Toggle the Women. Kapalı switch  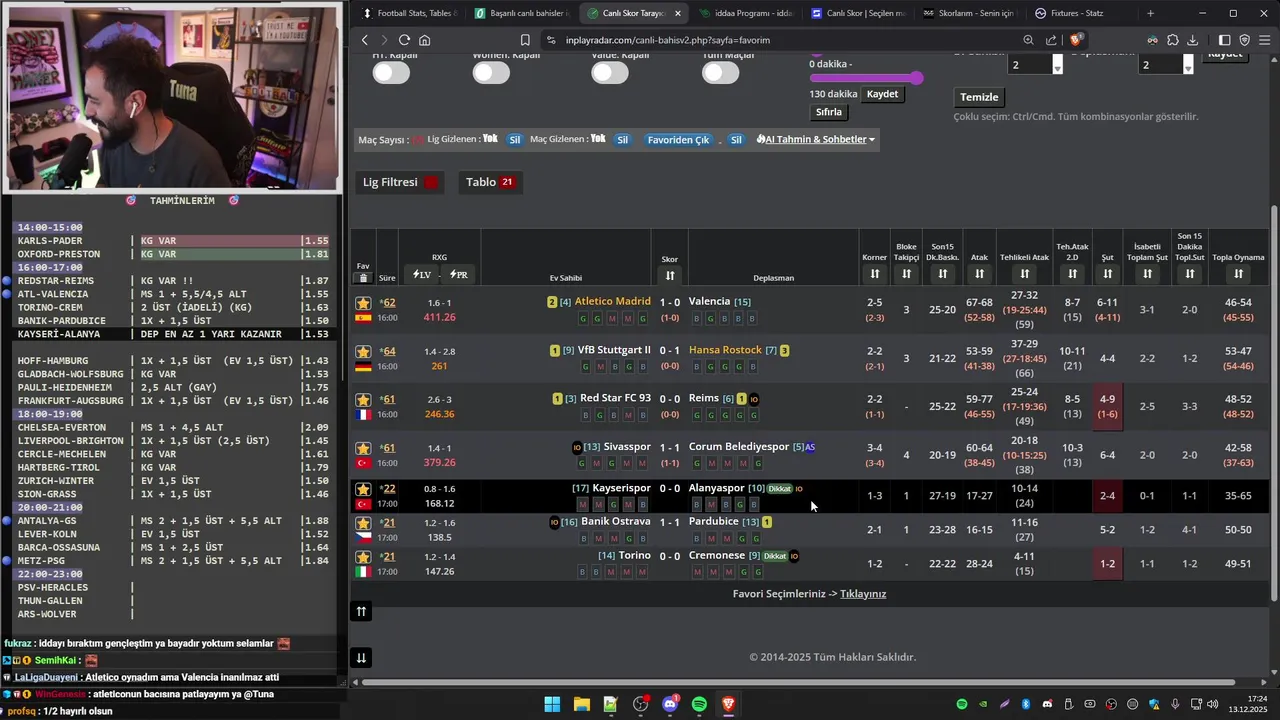(491, 73)
